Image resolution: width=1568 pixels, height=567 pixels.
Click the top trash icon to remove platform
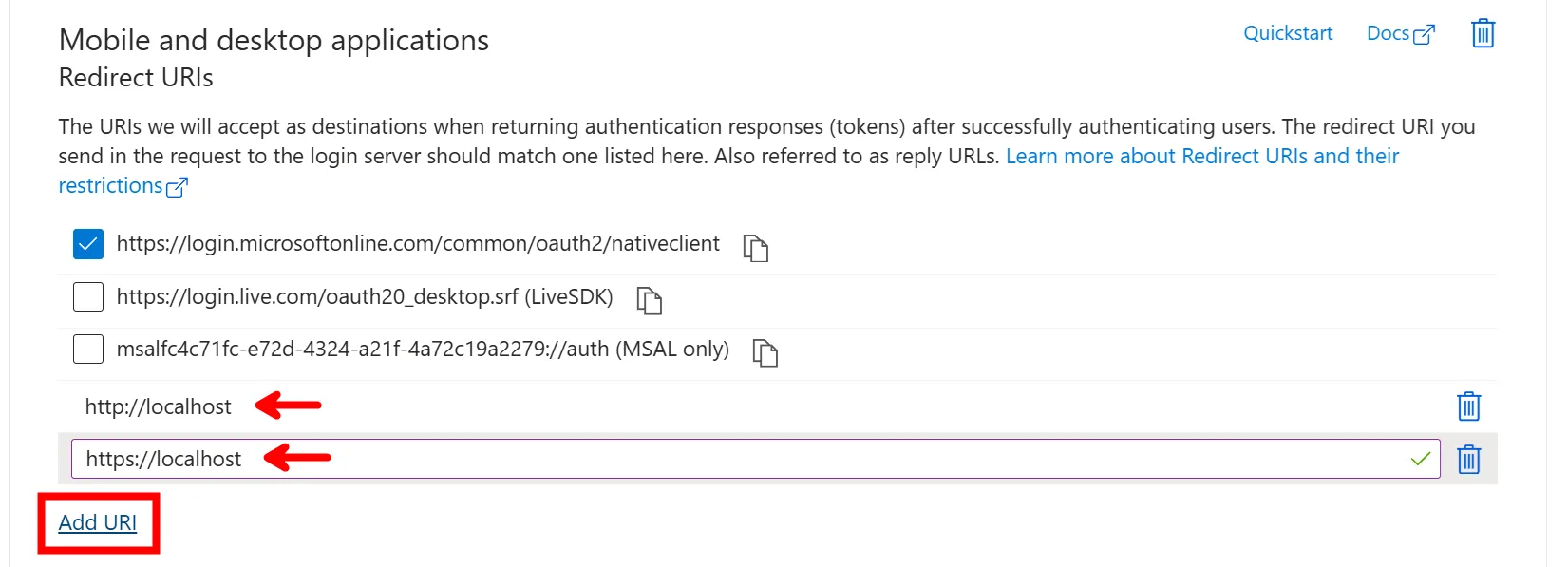pyautogui.click(x=1482, y=33)
